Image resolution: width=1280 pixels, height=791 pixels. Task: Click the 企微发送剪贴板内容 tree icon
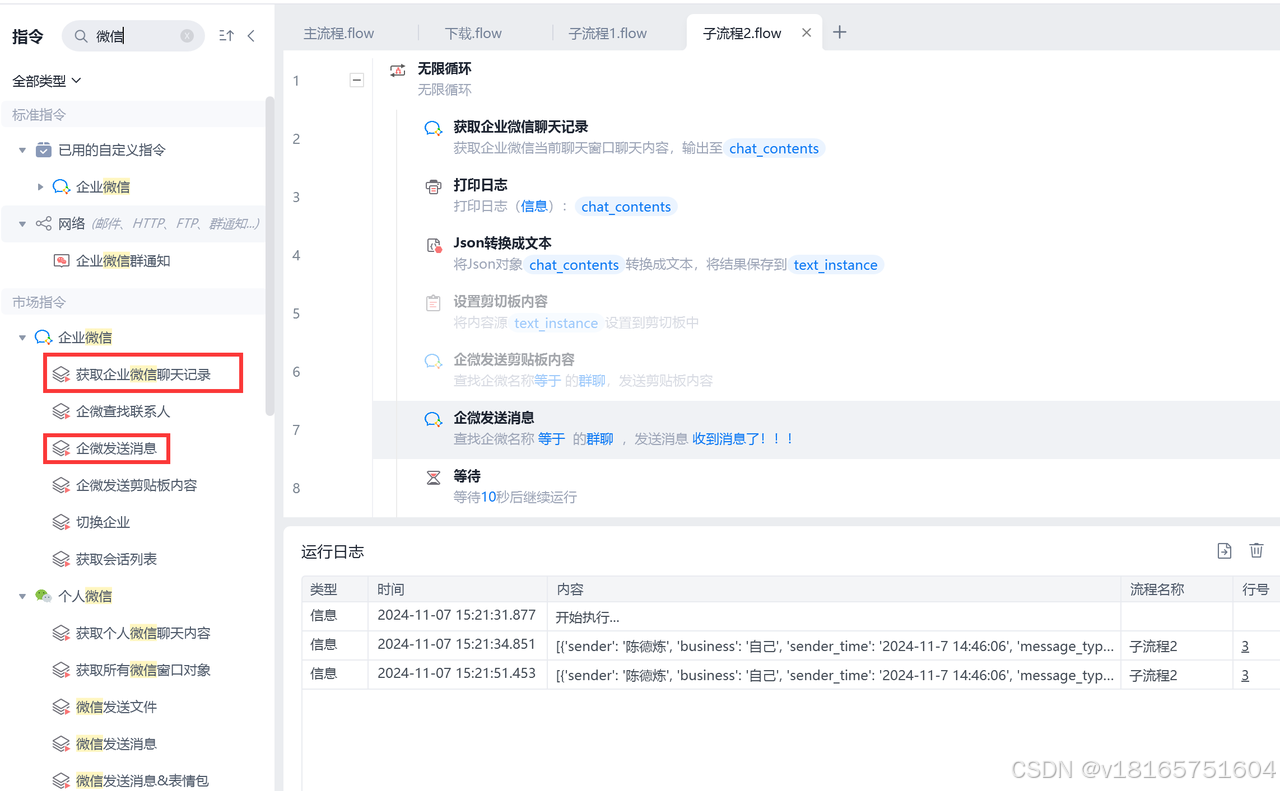tap(61, 486)
